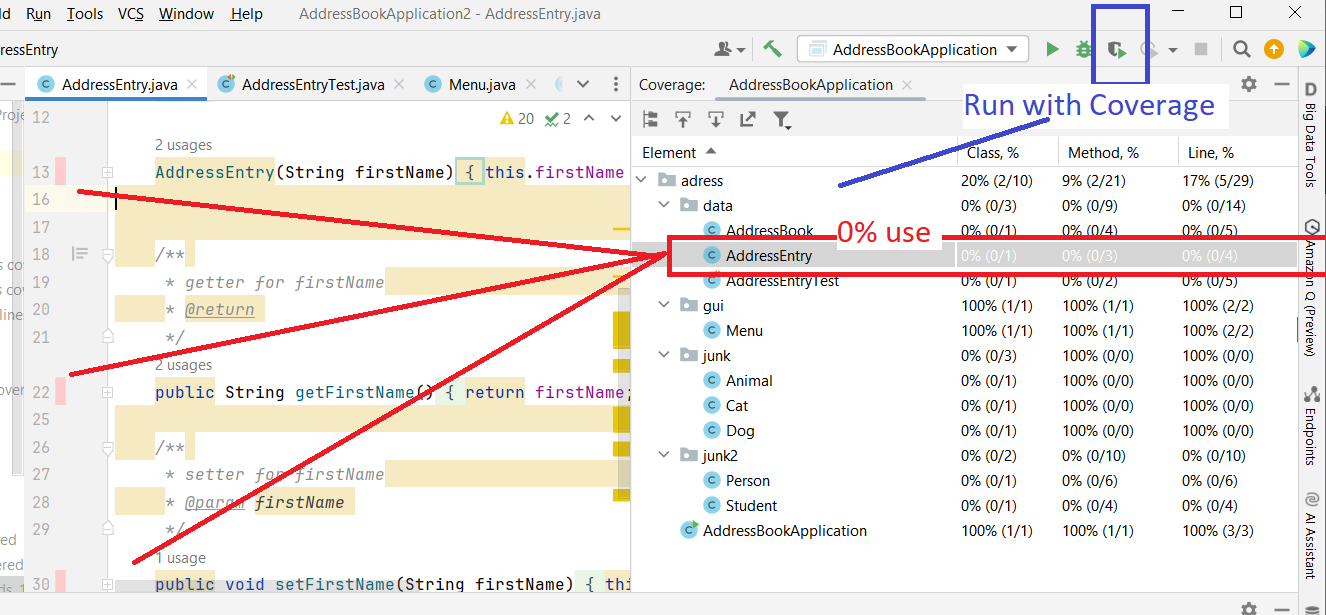1326x615 pixels.
Task: Collapse the data package node
Action: (x=664, y=206)
